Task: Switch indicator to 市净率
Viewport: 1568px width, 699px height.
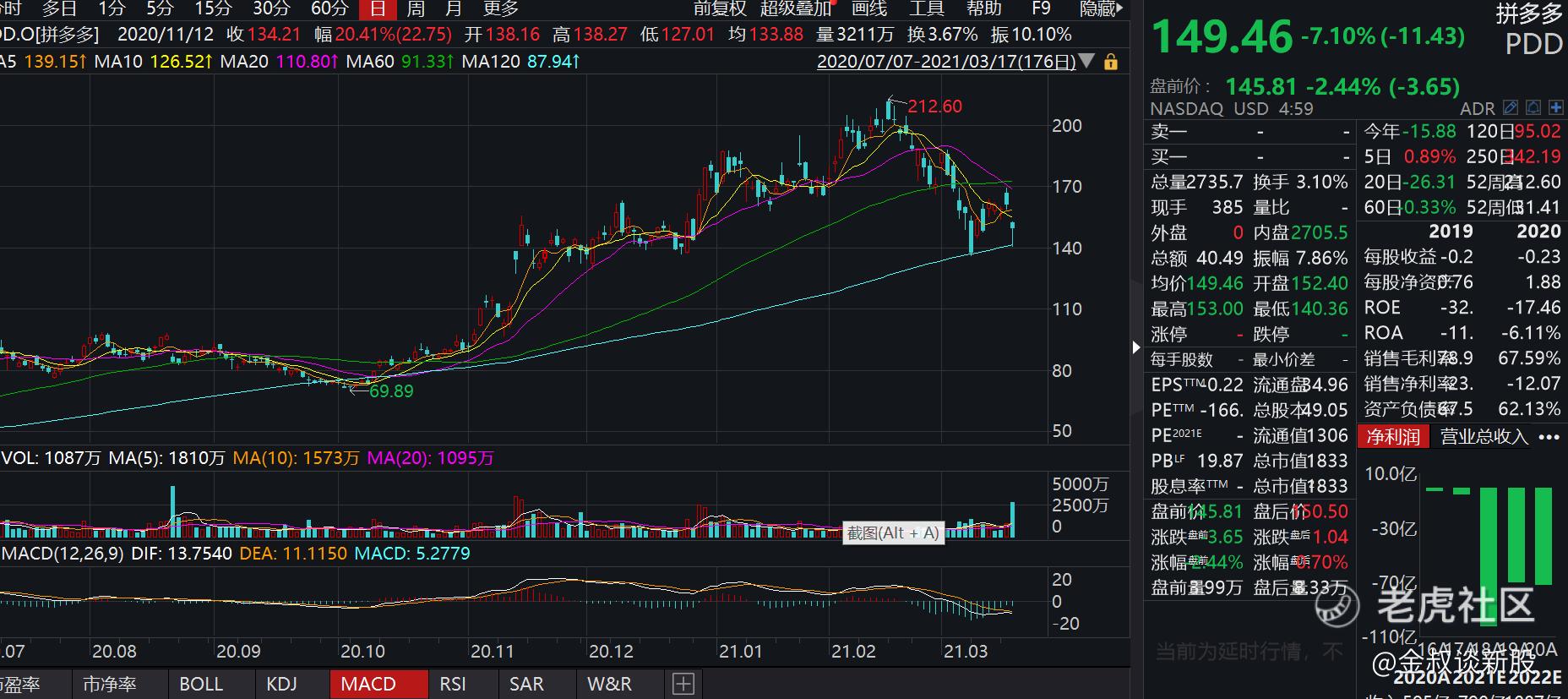Action: pos(109,684)
